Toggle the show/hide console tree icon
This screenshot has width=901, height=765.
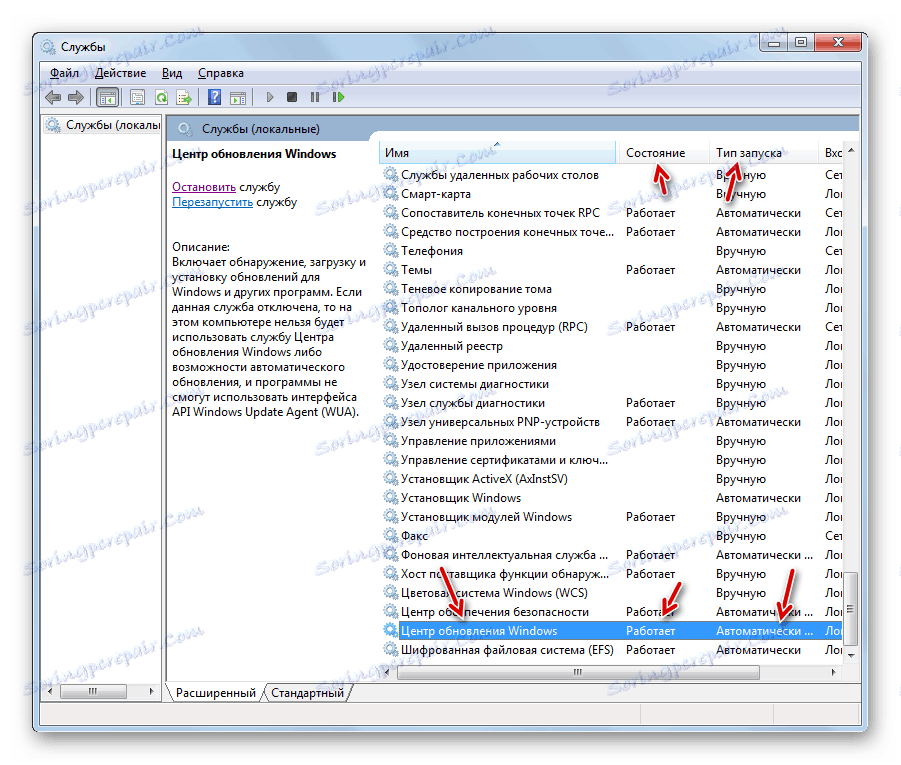(107, 98)
